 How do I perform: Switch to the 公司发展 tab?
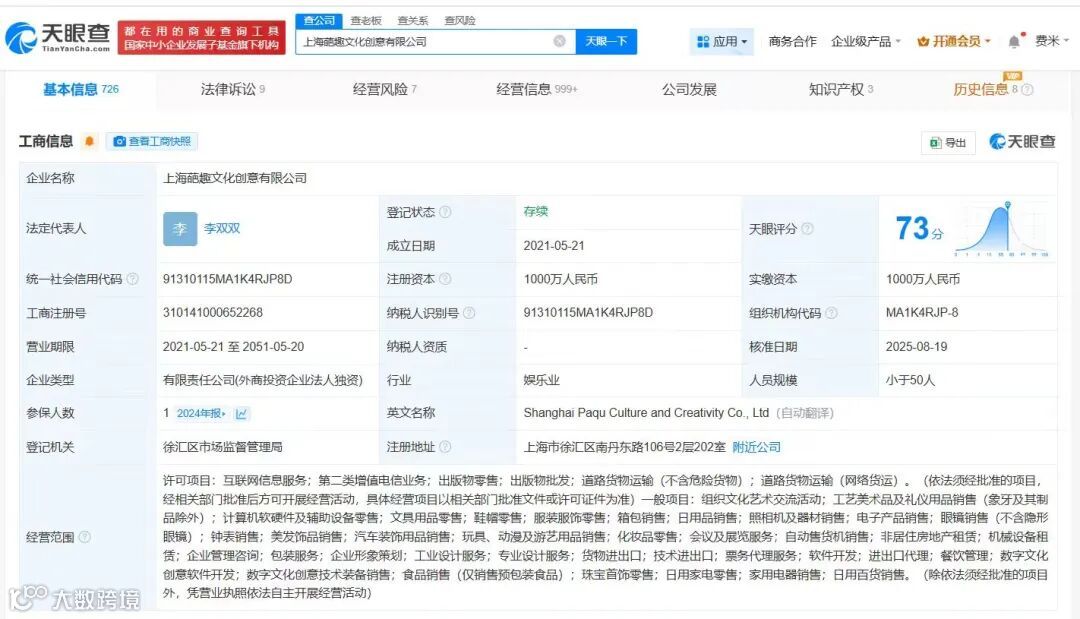pyautogui.click(x=689, y=90)
